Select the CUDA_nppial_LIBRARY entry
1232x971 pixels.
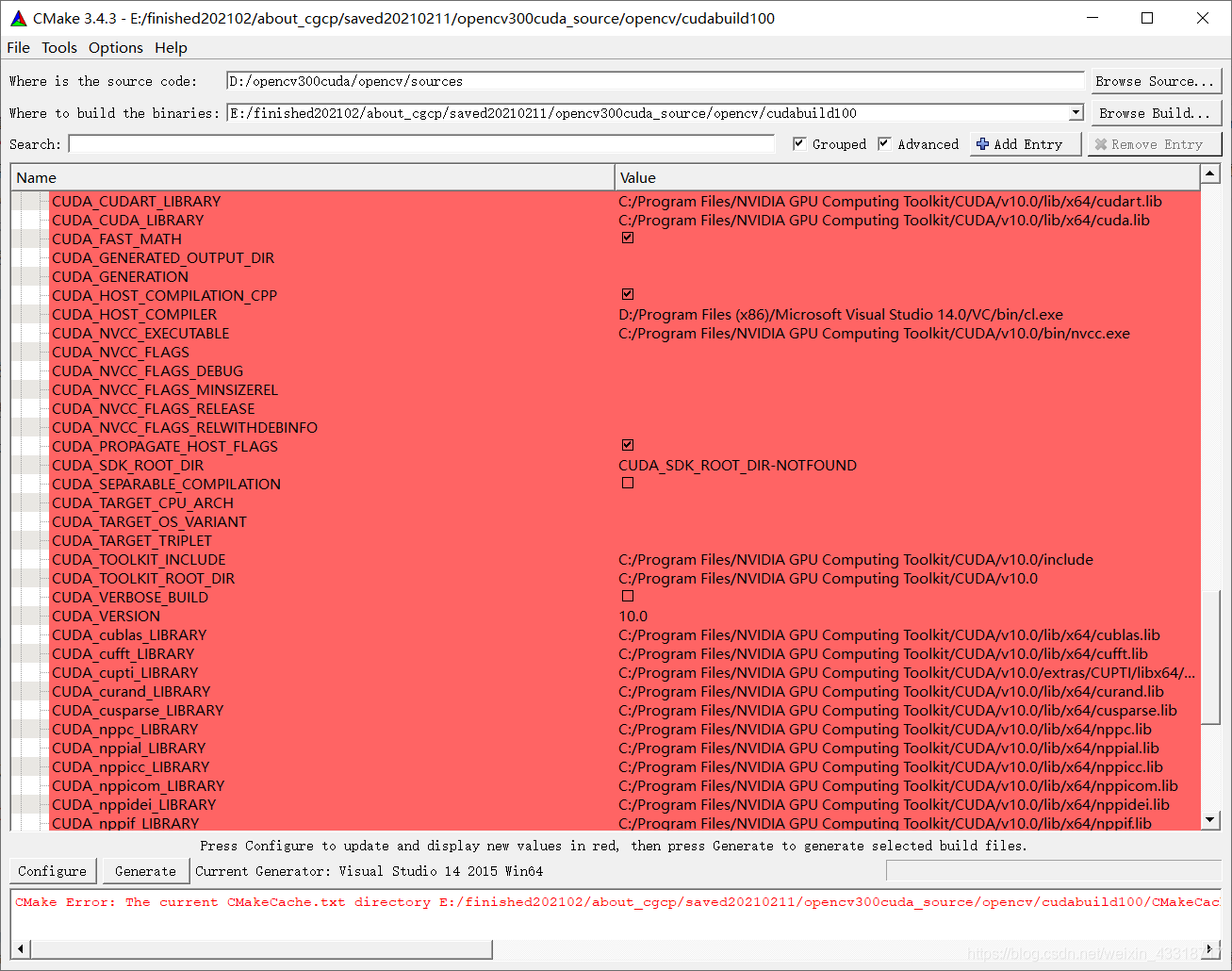[128, 748]
